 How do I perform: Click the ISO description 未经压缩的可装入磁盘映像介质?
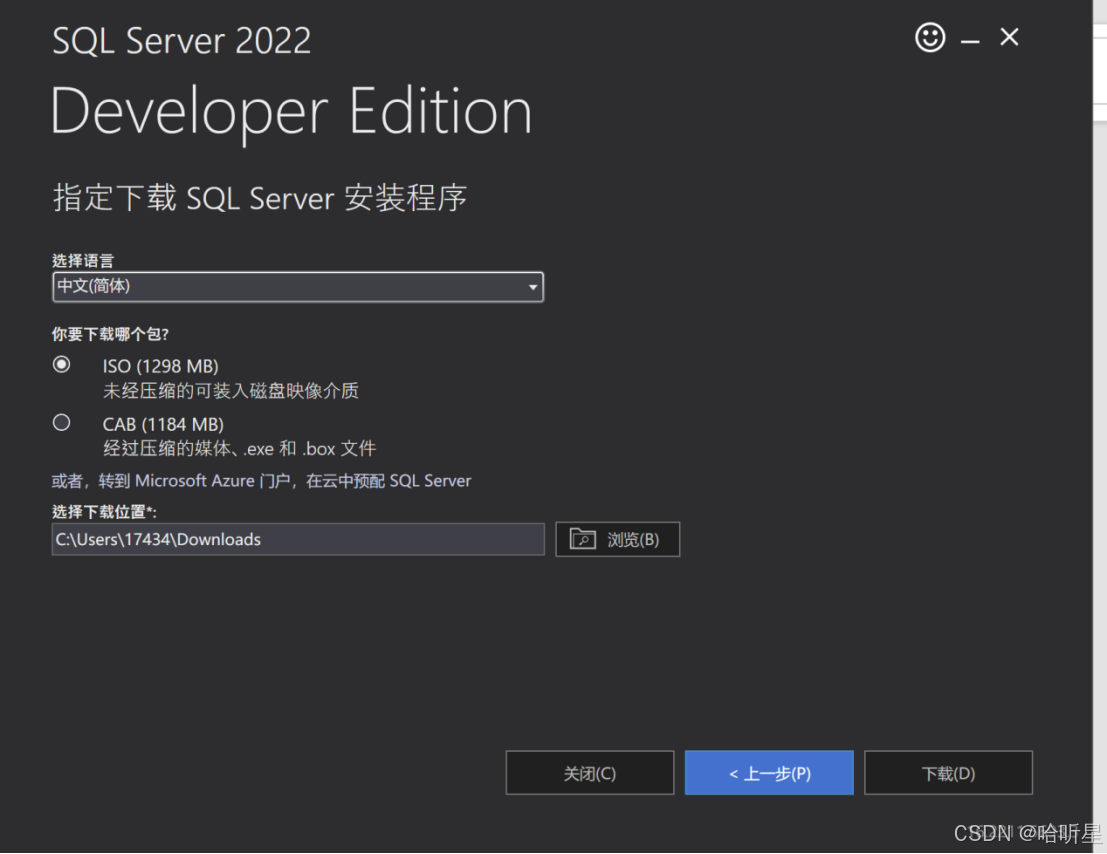point(231,391)
